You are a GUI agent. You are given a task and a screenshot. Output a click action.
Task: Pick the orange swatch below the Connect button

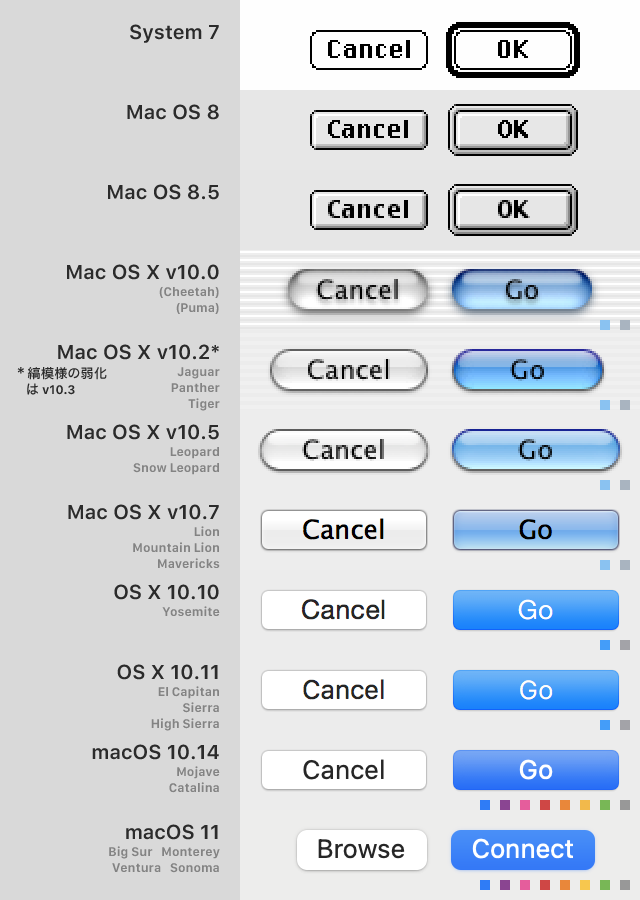[565, 885]
